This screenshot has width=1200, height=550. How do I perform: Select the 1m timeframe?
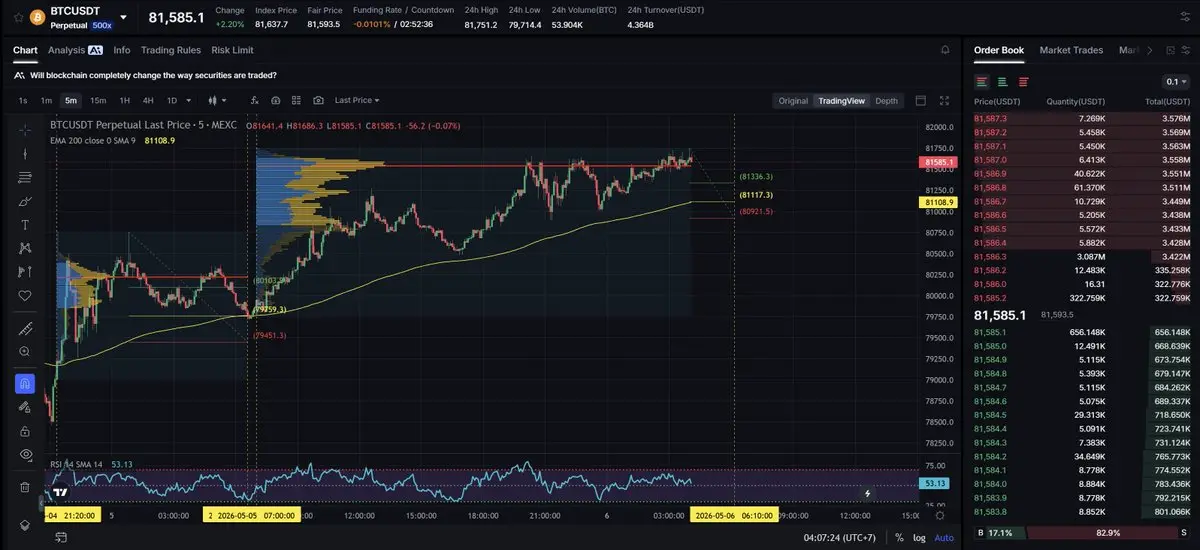coord(46,100)
